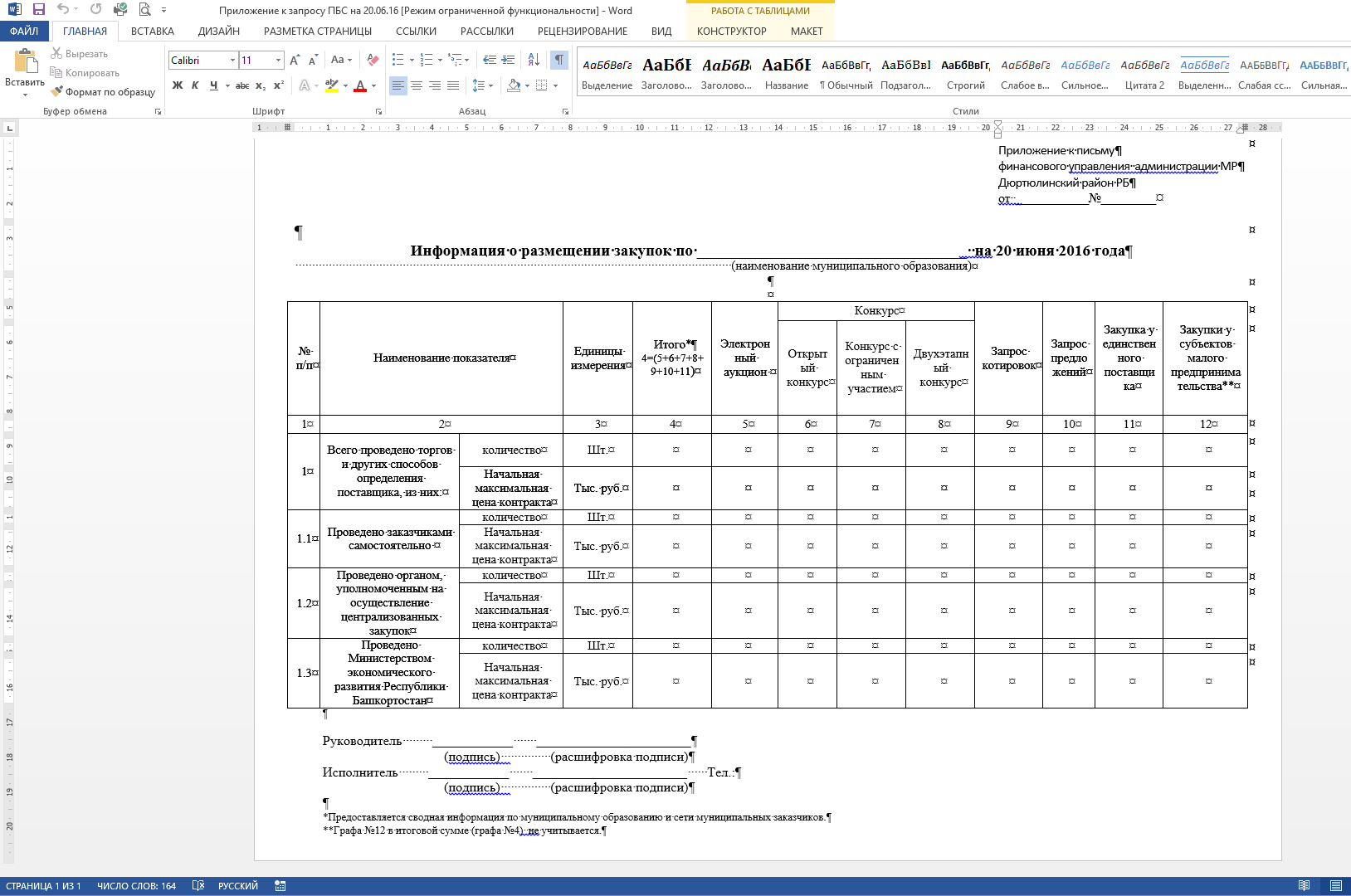Image resolution: width=1351 pixels, height=896 pixels.
Task: Click the increase indent icon
Action: (x=508, y=60)
